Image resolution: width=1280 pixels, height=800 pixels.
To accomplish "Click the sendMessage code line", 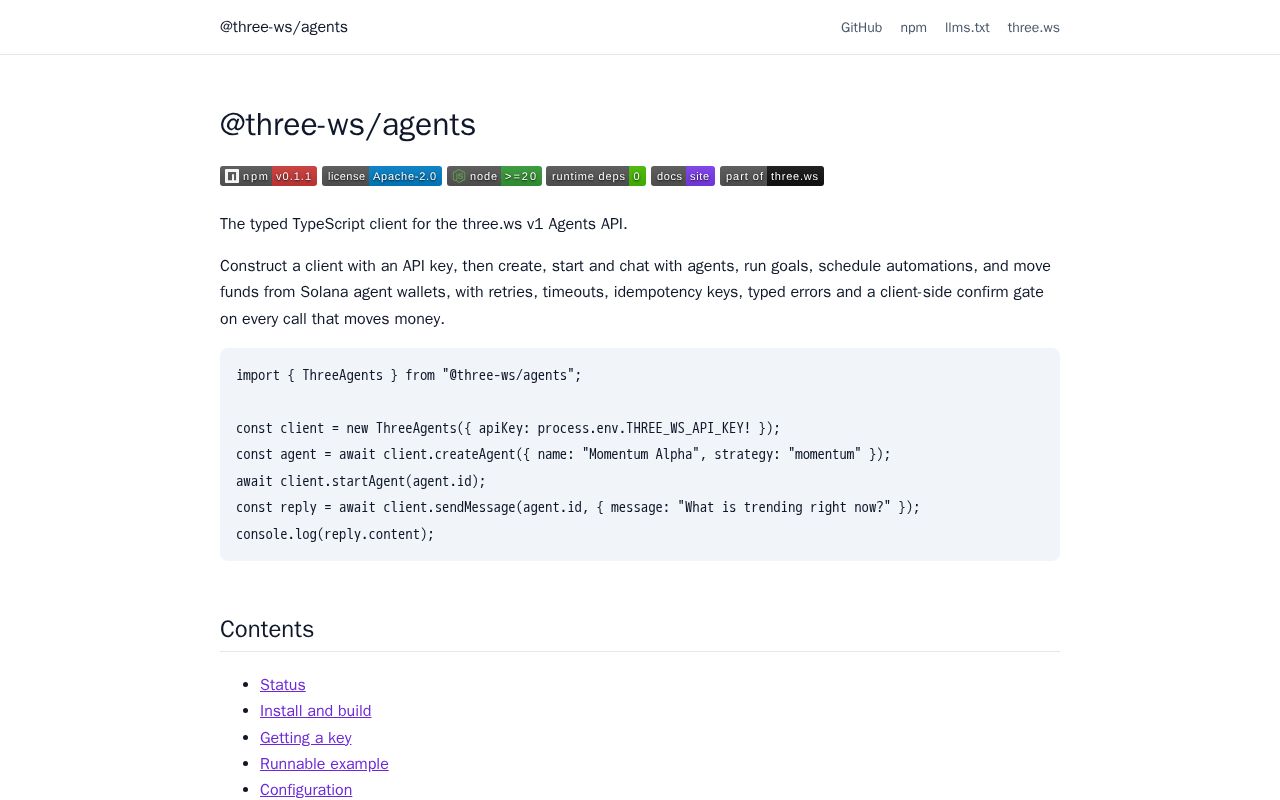I will [x=578, y=507].
